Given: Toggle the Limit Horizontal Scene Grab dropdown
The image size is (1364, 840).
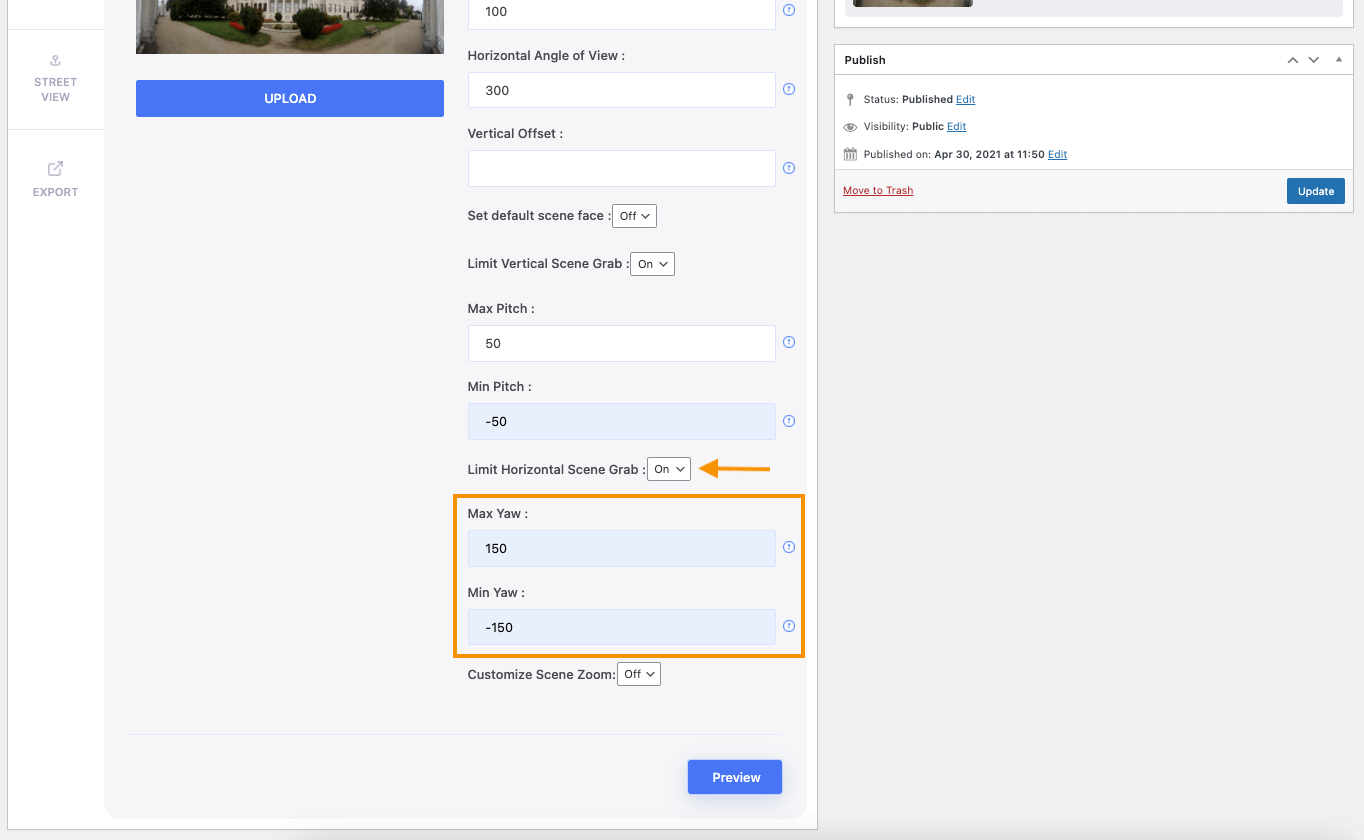Looking at the screenshot, I should click(669, 469).
